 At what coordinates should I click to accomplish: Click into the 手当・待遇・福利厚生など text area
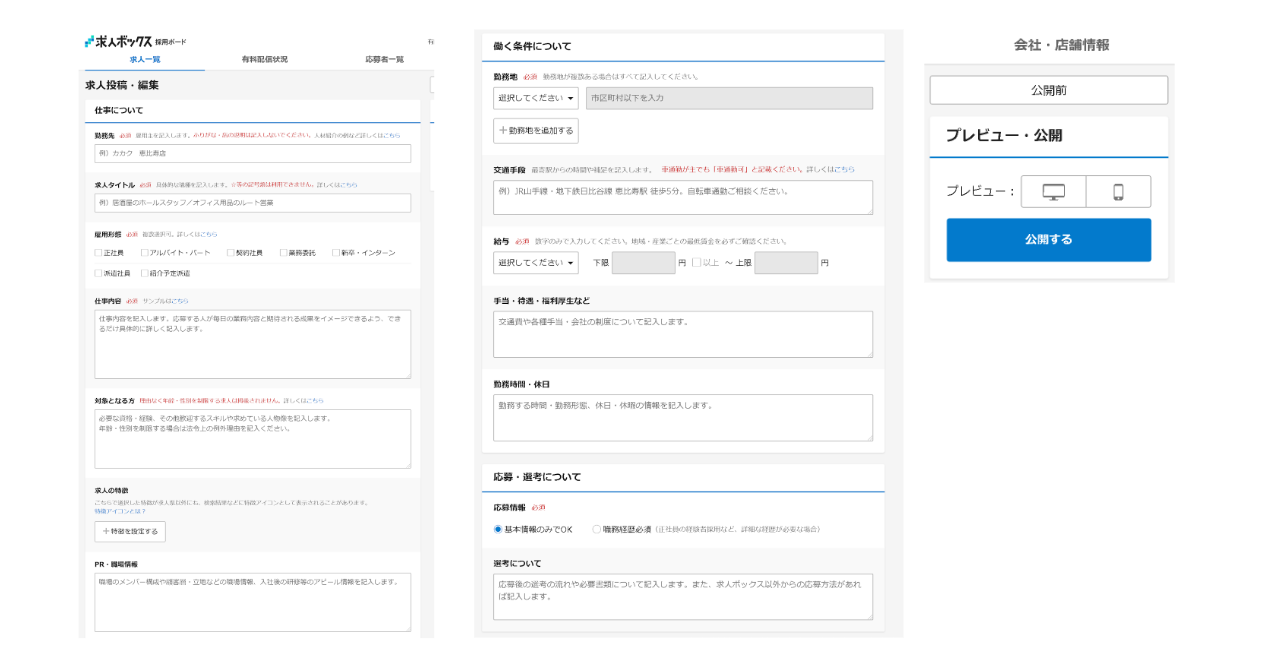[683, 334]
